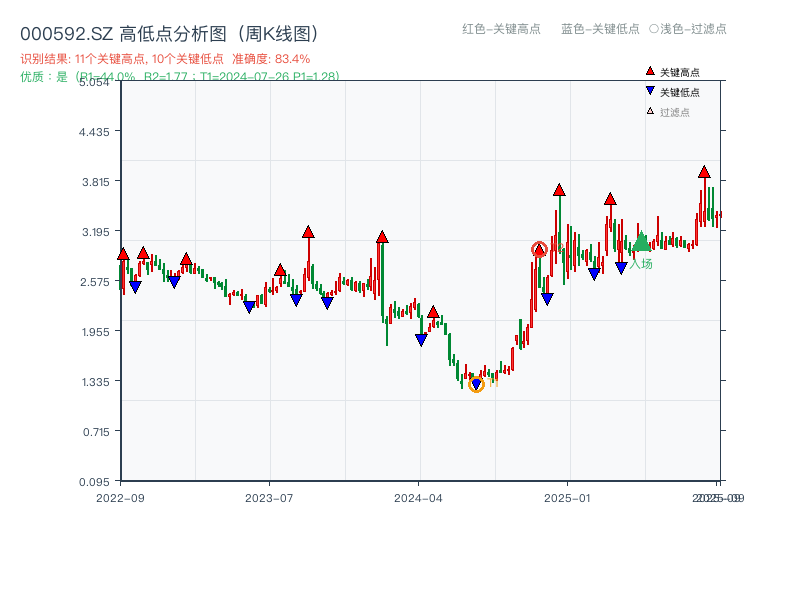Select the highest red triangle near the top right

point(705,172)
